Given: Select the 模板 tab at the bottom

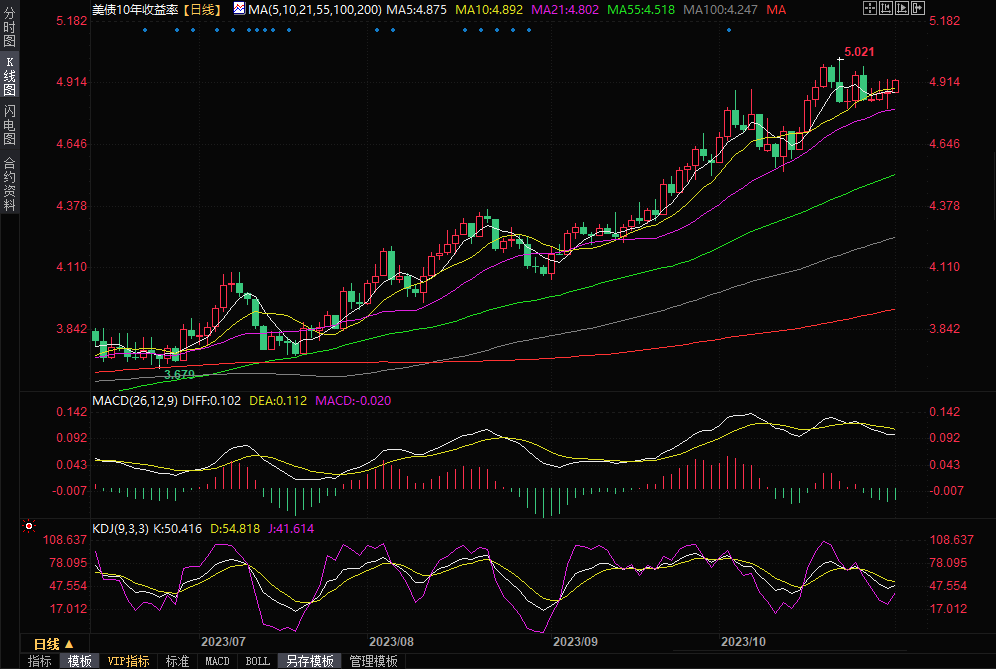Looking at the screenshot, I should [80, 661].
